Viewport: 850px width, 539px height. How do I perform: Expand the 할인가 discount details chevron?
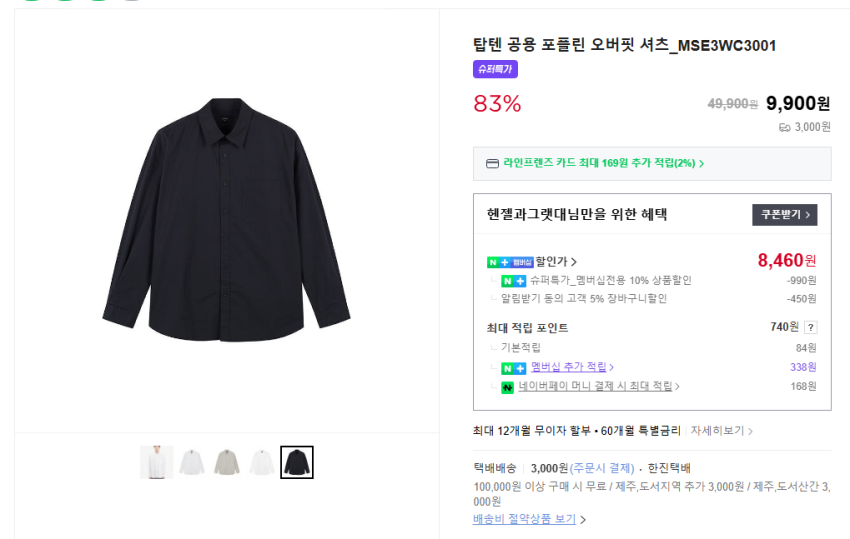[x=574, y=263]
